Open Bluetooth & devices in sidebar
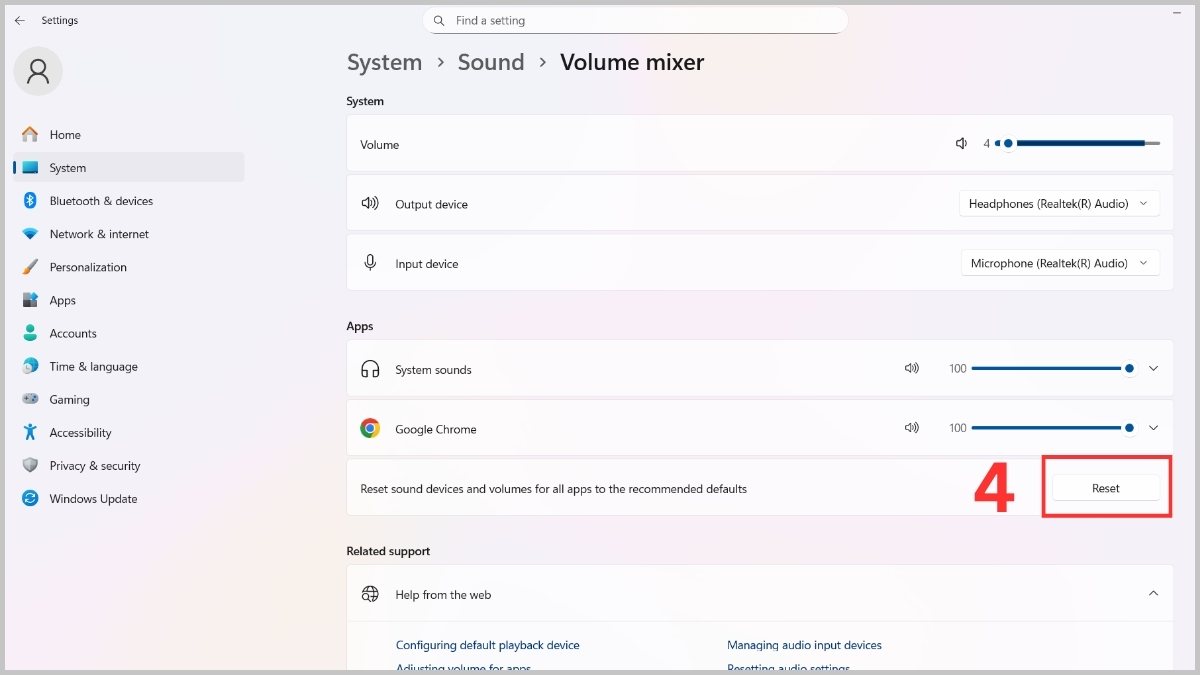This screenshot has width=1200, height=675. 101,201
